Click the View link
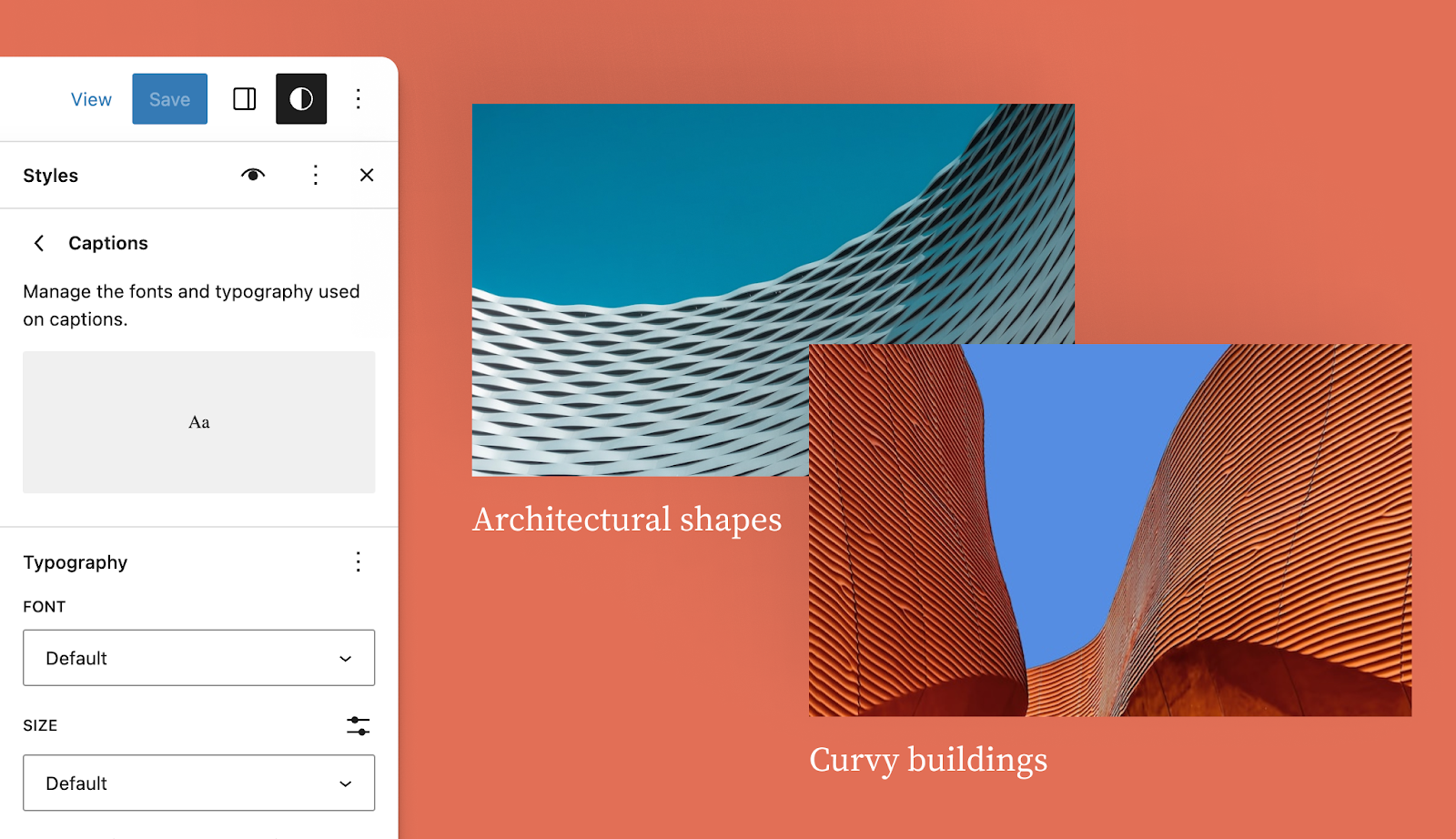 pos(91,99)
